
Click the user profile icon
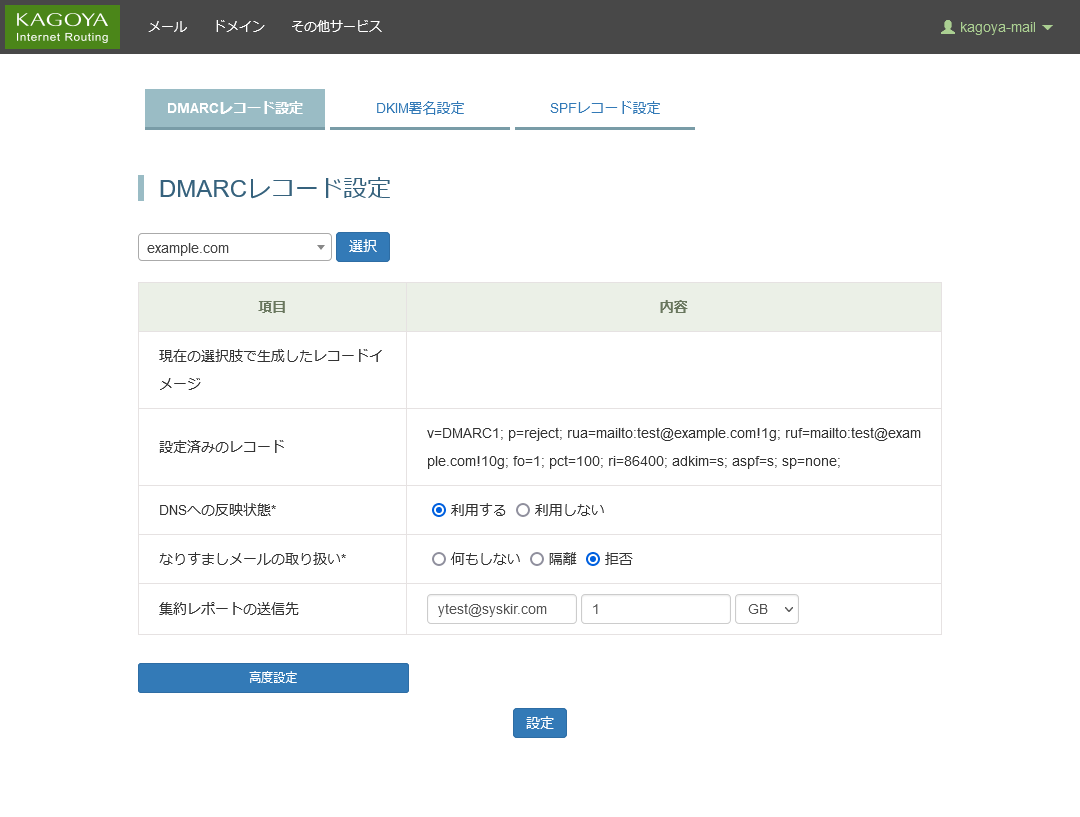point(948,28)
